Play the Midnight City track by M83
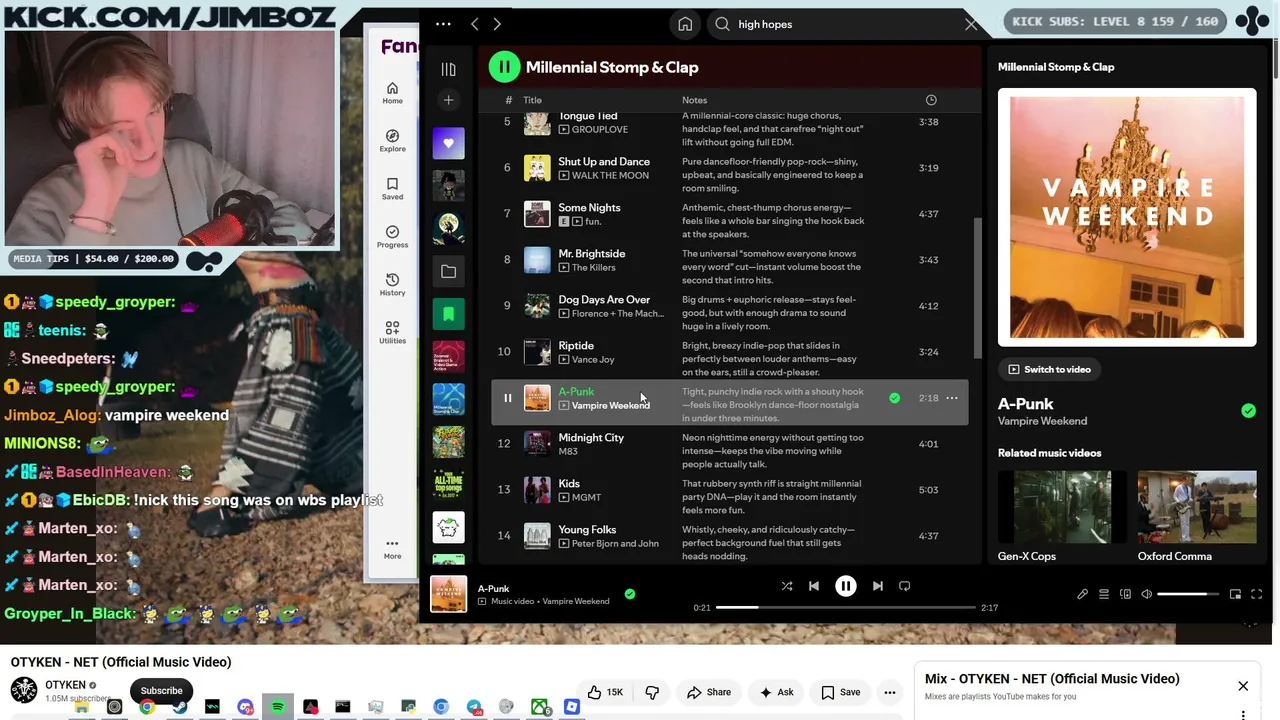 click(591, 437)
